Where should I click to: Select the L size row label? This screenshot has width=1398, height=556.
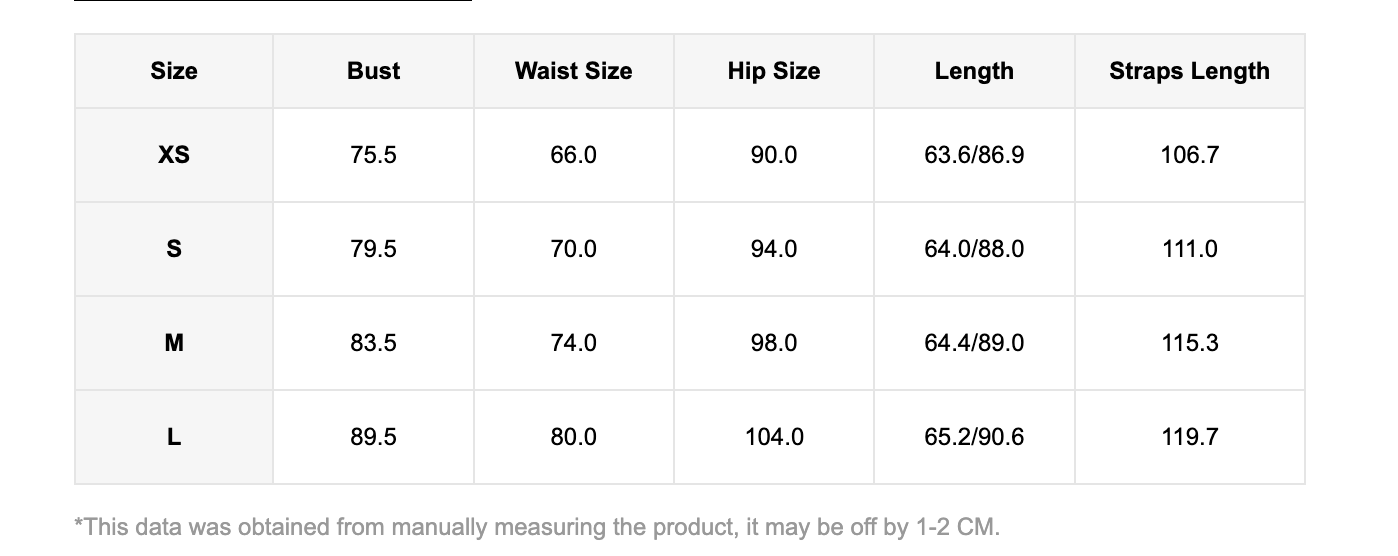point(174,437)
